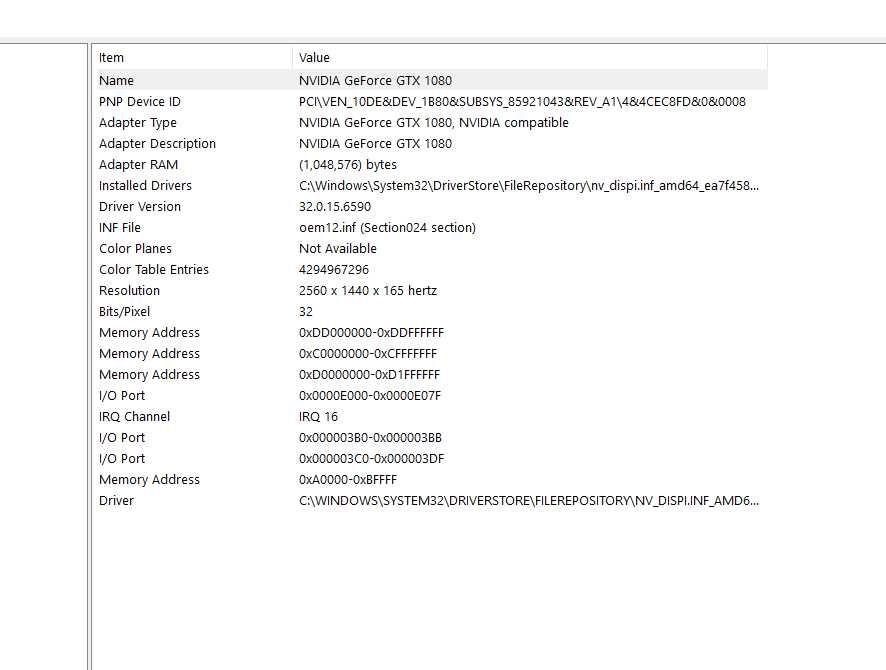Select the Name row
This screenshot has height=670, width=886.
[432, 80]
